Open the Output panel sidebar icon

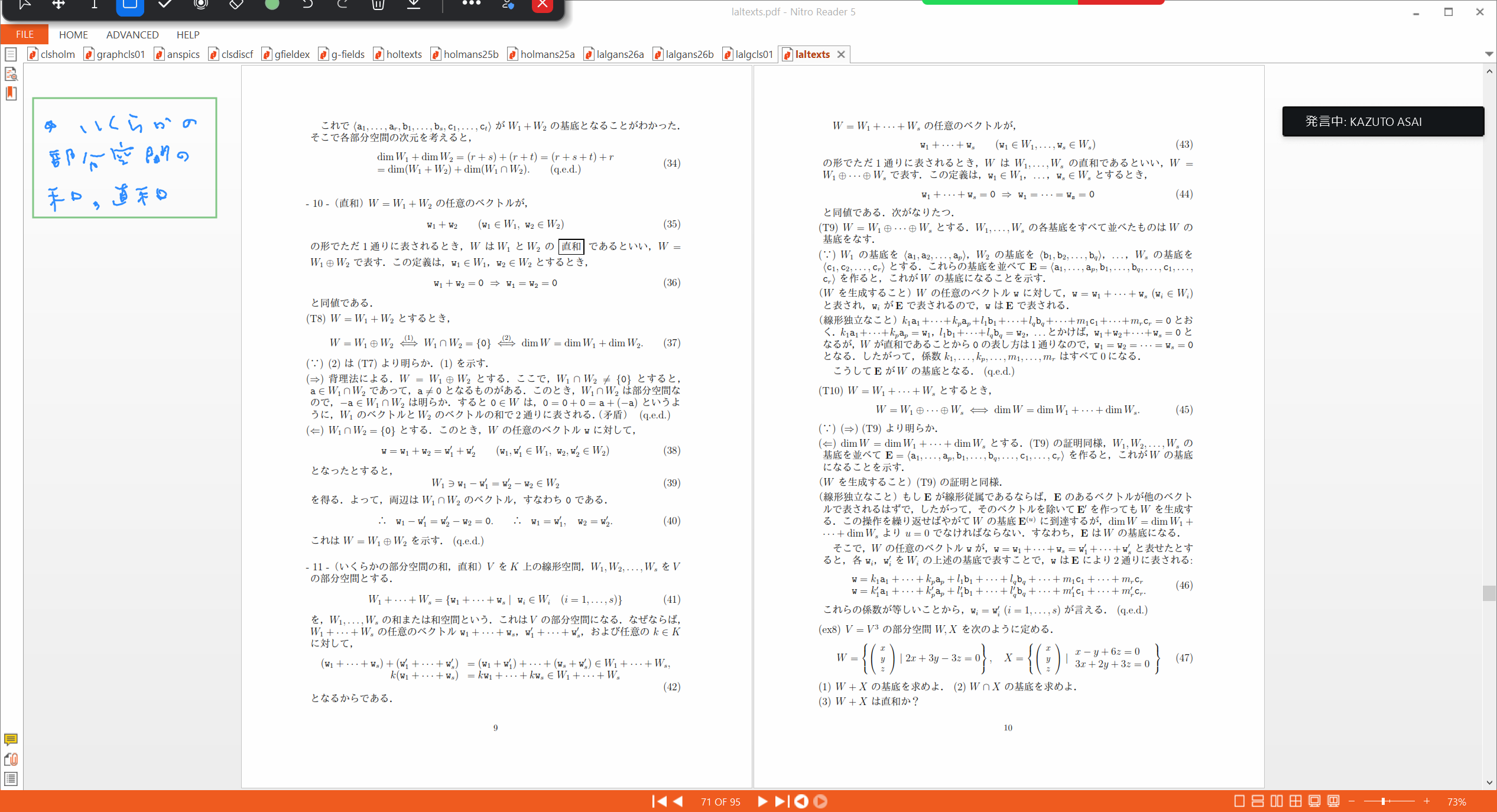click(x=11, y=779)
